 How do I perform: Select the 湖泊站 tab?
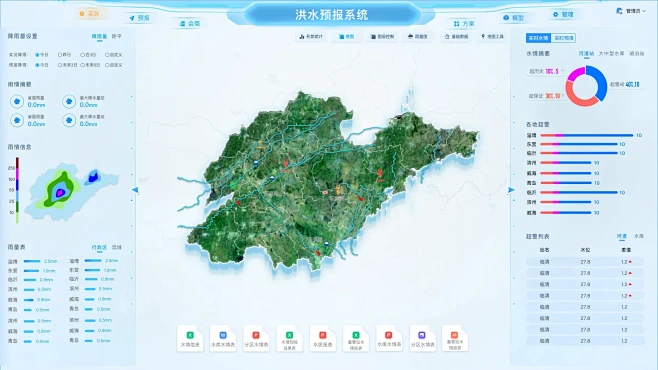point(637,54)
